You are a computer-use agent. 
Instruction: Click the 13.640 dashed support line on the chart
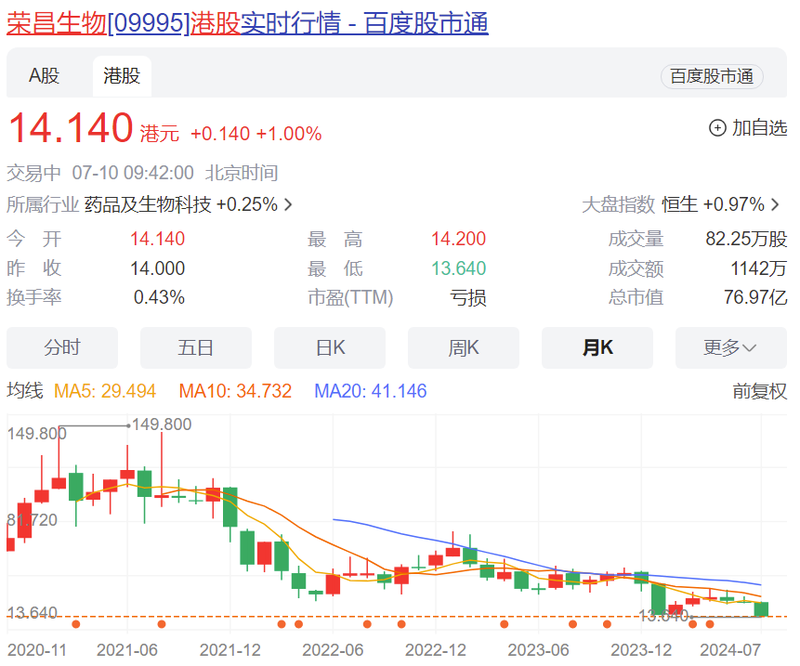400,616
